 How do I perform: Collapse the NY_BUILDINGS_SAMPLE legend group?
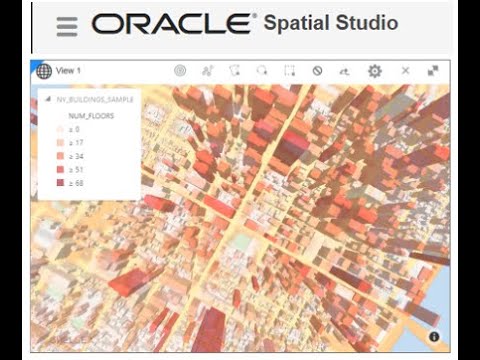click(x=48, y=99)
